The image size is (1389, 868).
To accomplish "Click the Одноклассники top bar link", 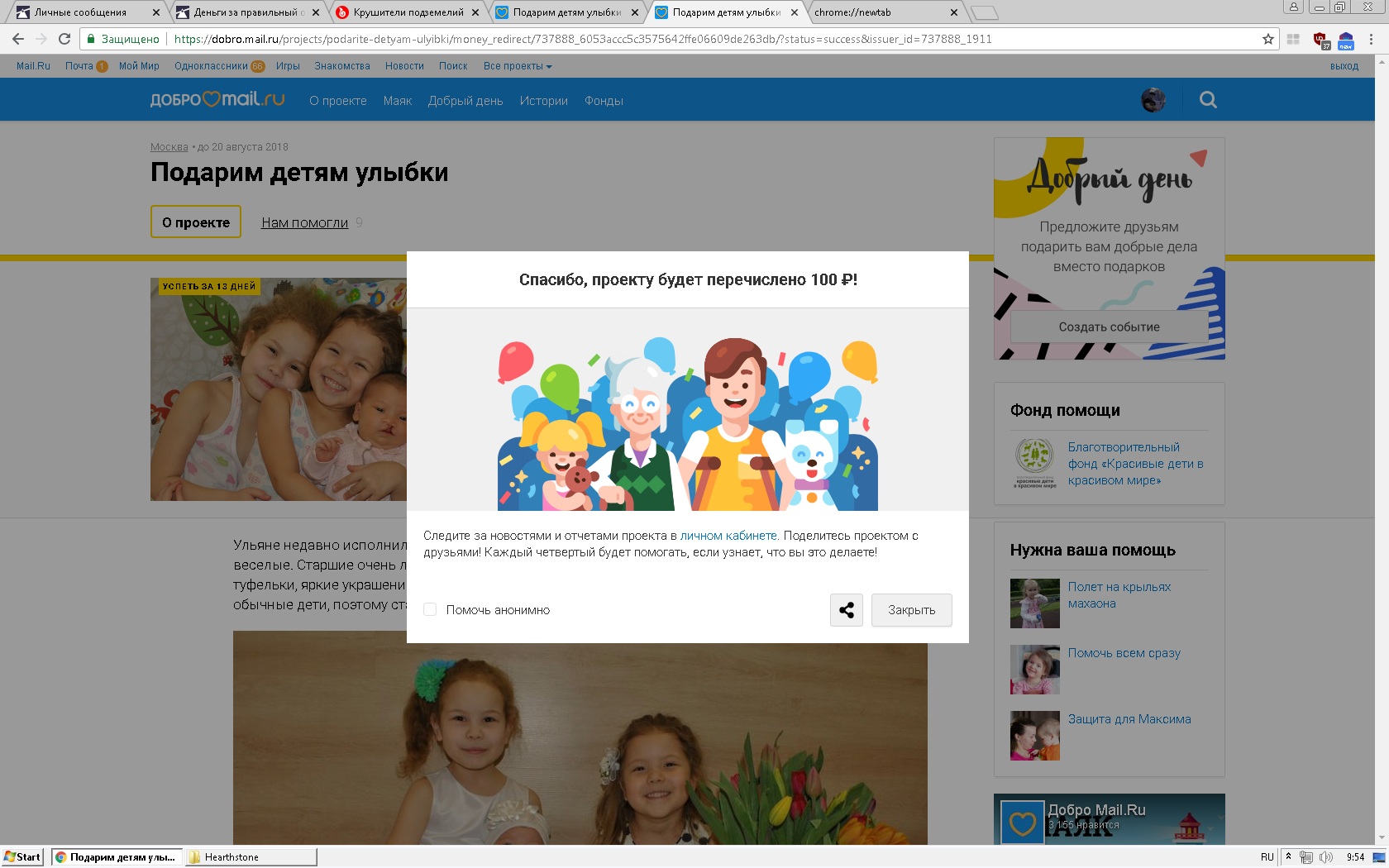I will click(x=211, y=66).
